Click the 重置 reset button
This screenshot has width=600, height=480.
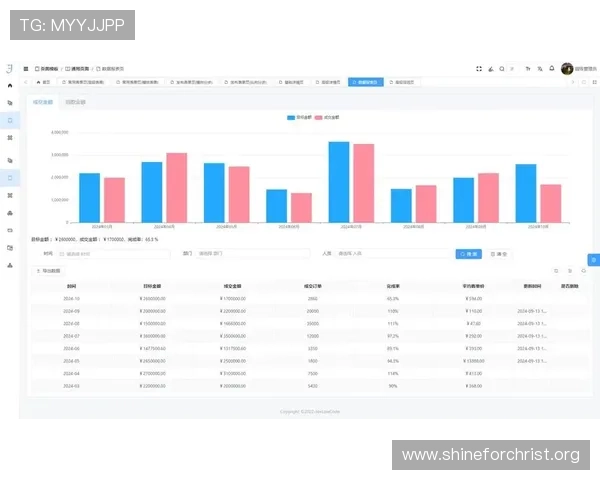[x=498, y=254]
